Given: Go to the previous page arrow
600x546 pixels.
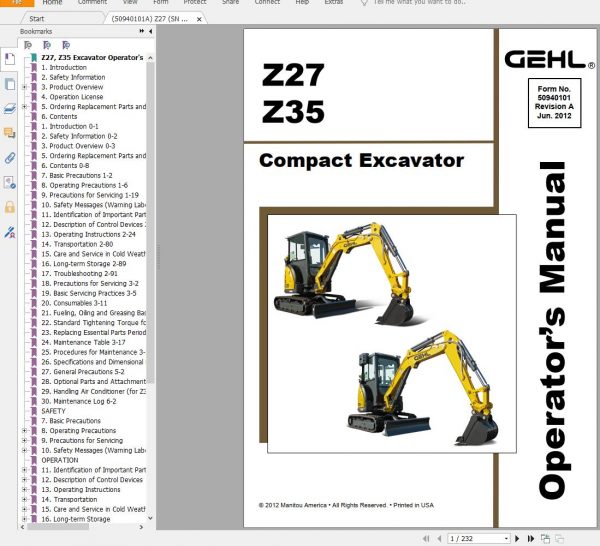Looking at the screenshot, I should point(439,538).
